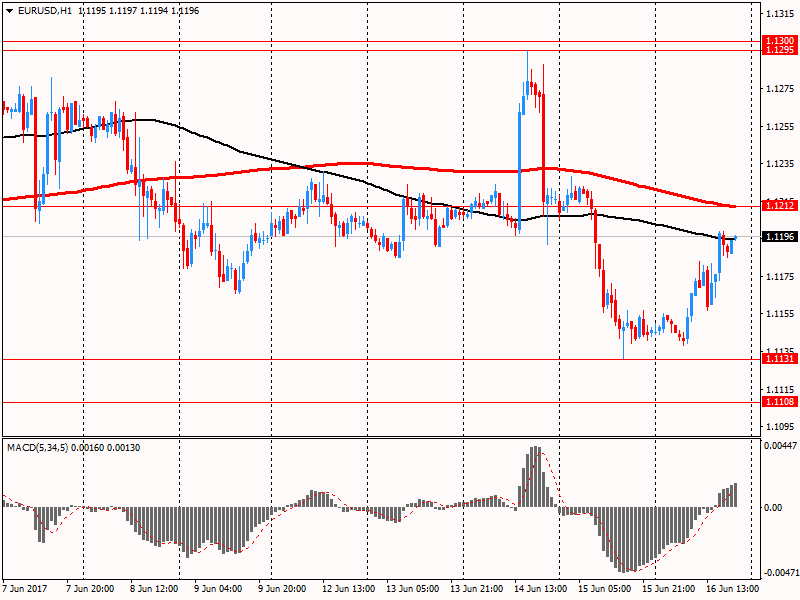Image resolution: width=800 pixels, height=600 pixels.
Task: Click the 15 Jun 05:00 time label
Action: (x=605, y=589)
